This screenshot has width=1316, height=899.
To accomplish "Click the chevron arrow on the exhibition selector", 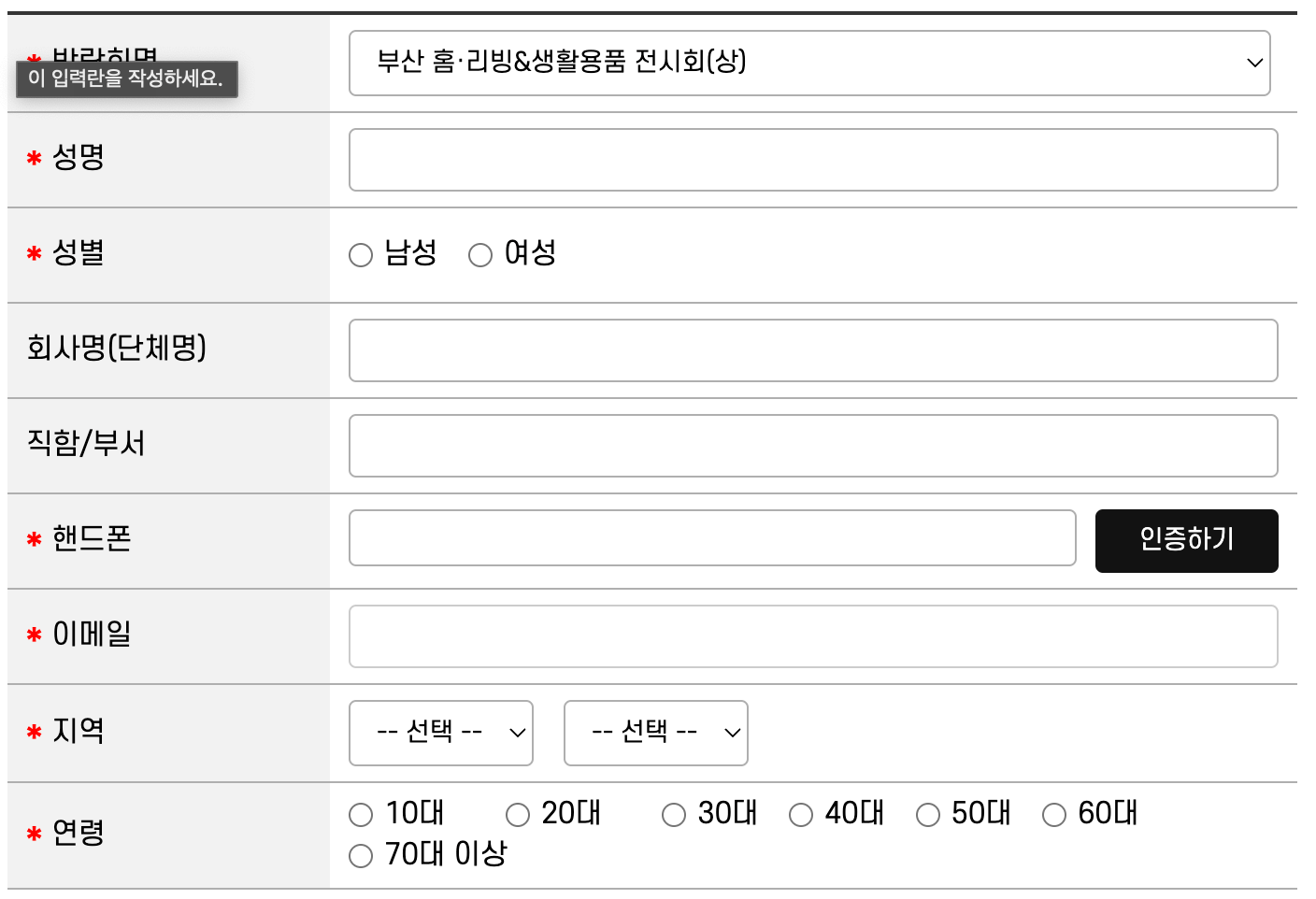I will click(x=1253, y=64).
